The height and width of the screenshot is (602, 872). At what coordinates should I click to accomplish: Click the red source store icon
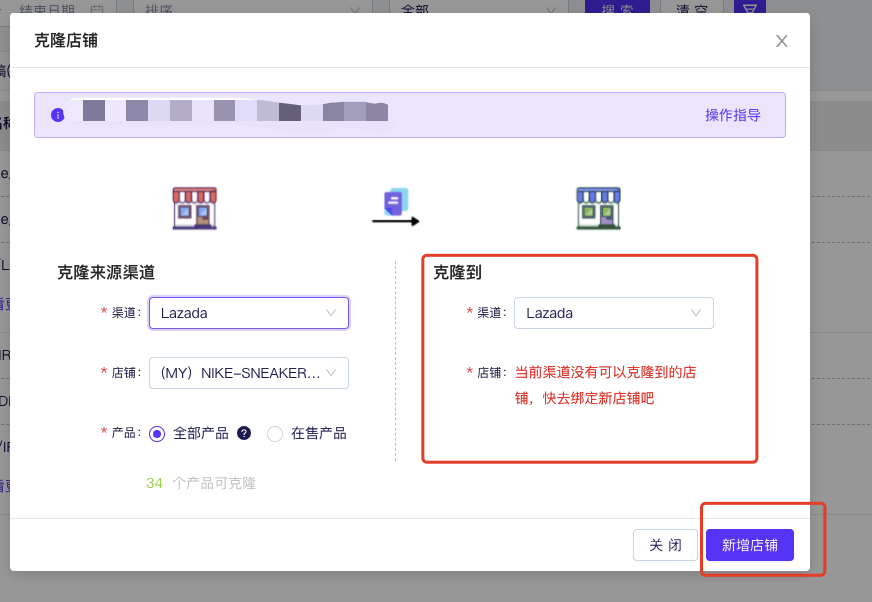(x=194, y=208)
